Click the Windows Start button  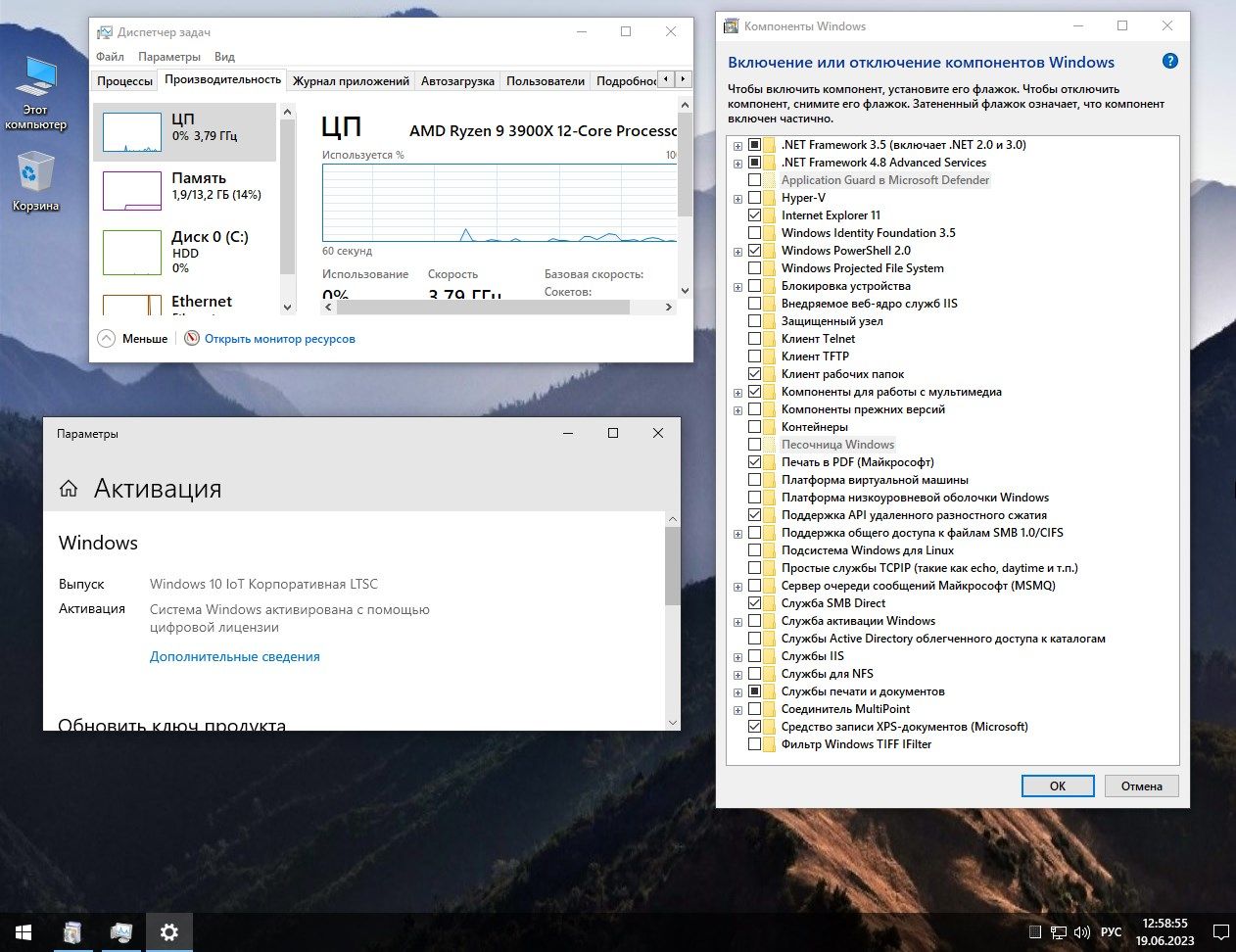tap(24, 932)
